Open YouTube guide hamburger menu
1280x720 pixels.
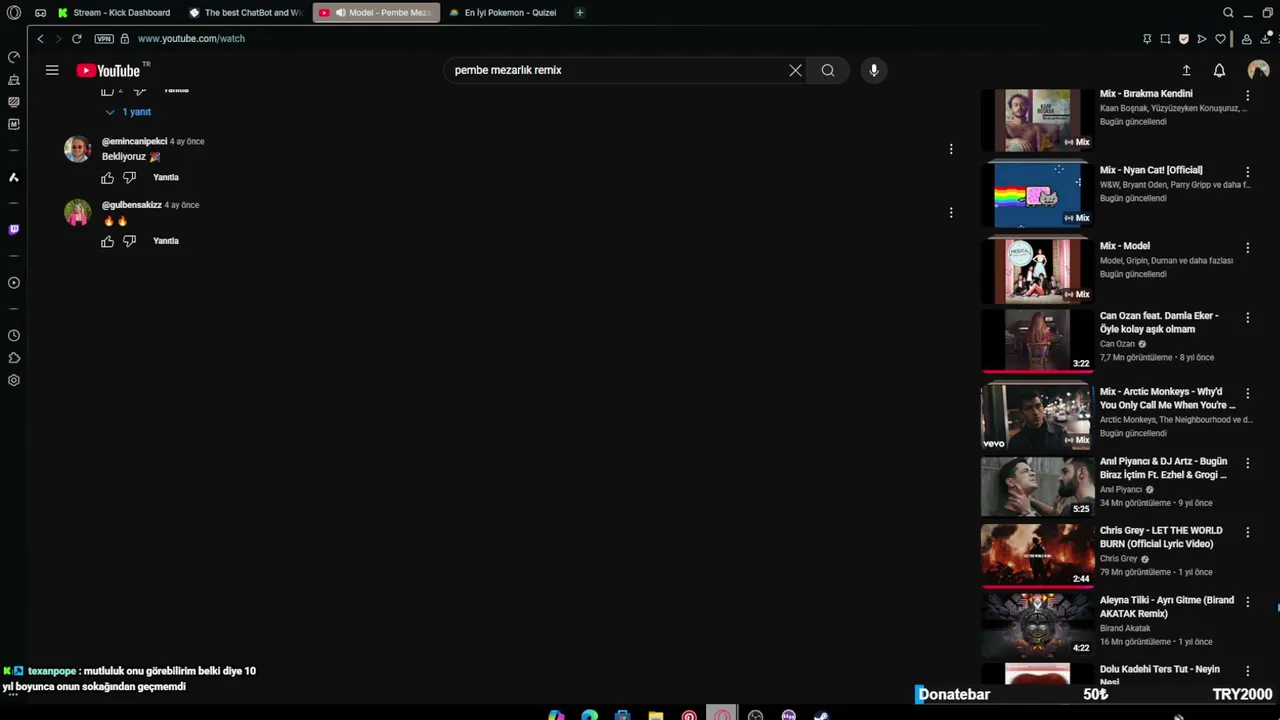(52, 70)
